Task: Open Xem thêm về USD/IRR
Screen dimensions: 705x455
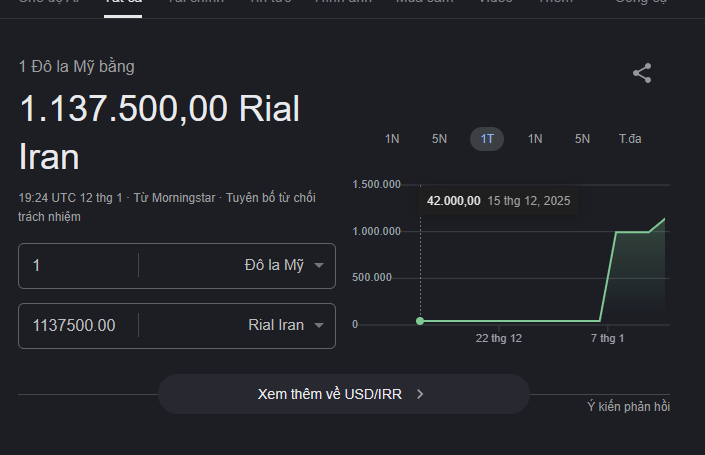Action: 344,394
